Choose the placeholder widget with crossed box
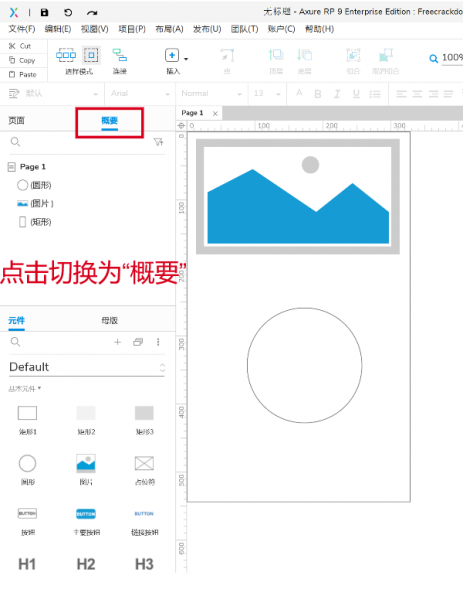The image size is (463, 600). 144,463
